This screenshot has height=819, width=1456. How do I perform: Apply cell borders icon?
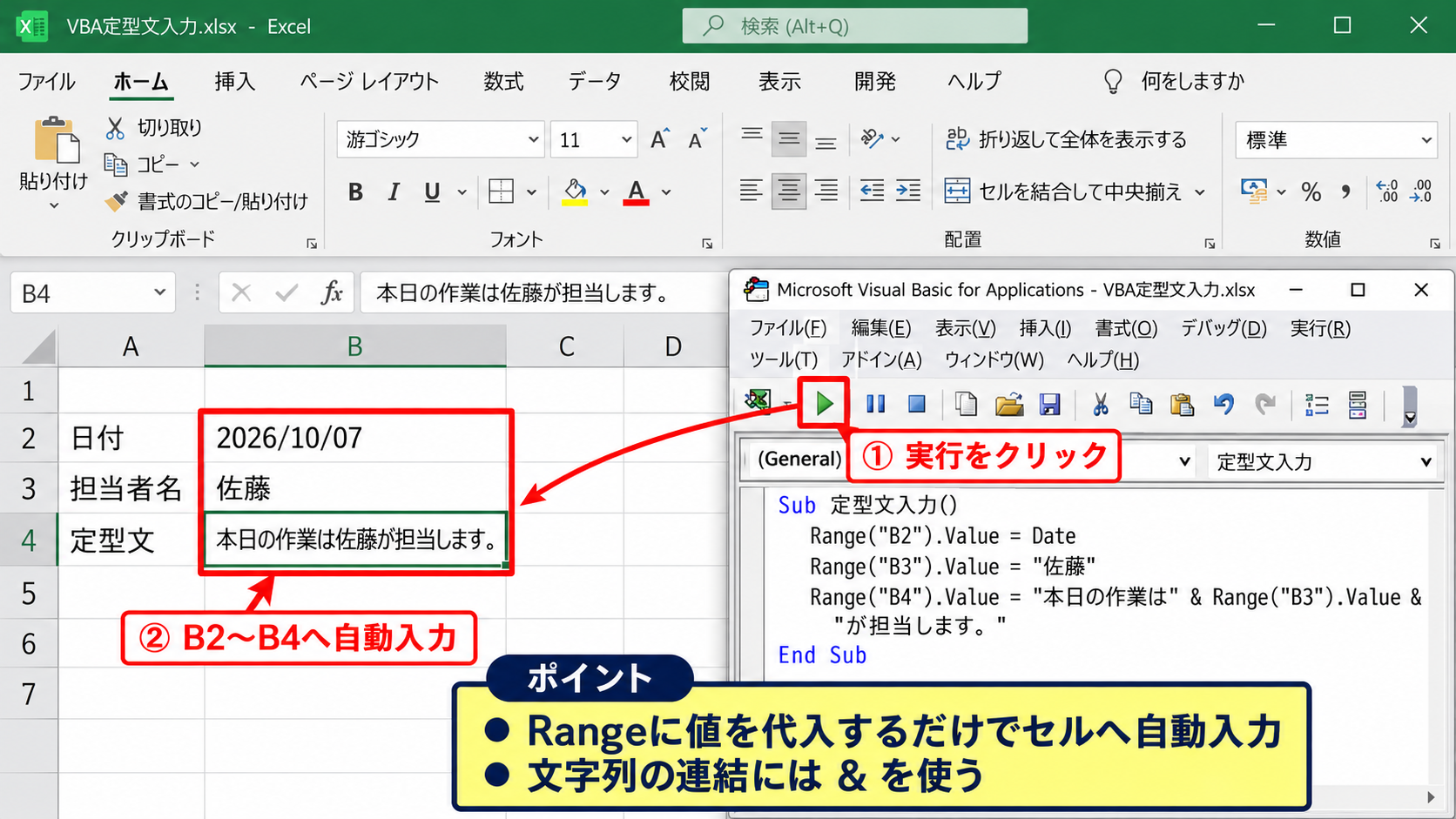[x=502, y=191]
